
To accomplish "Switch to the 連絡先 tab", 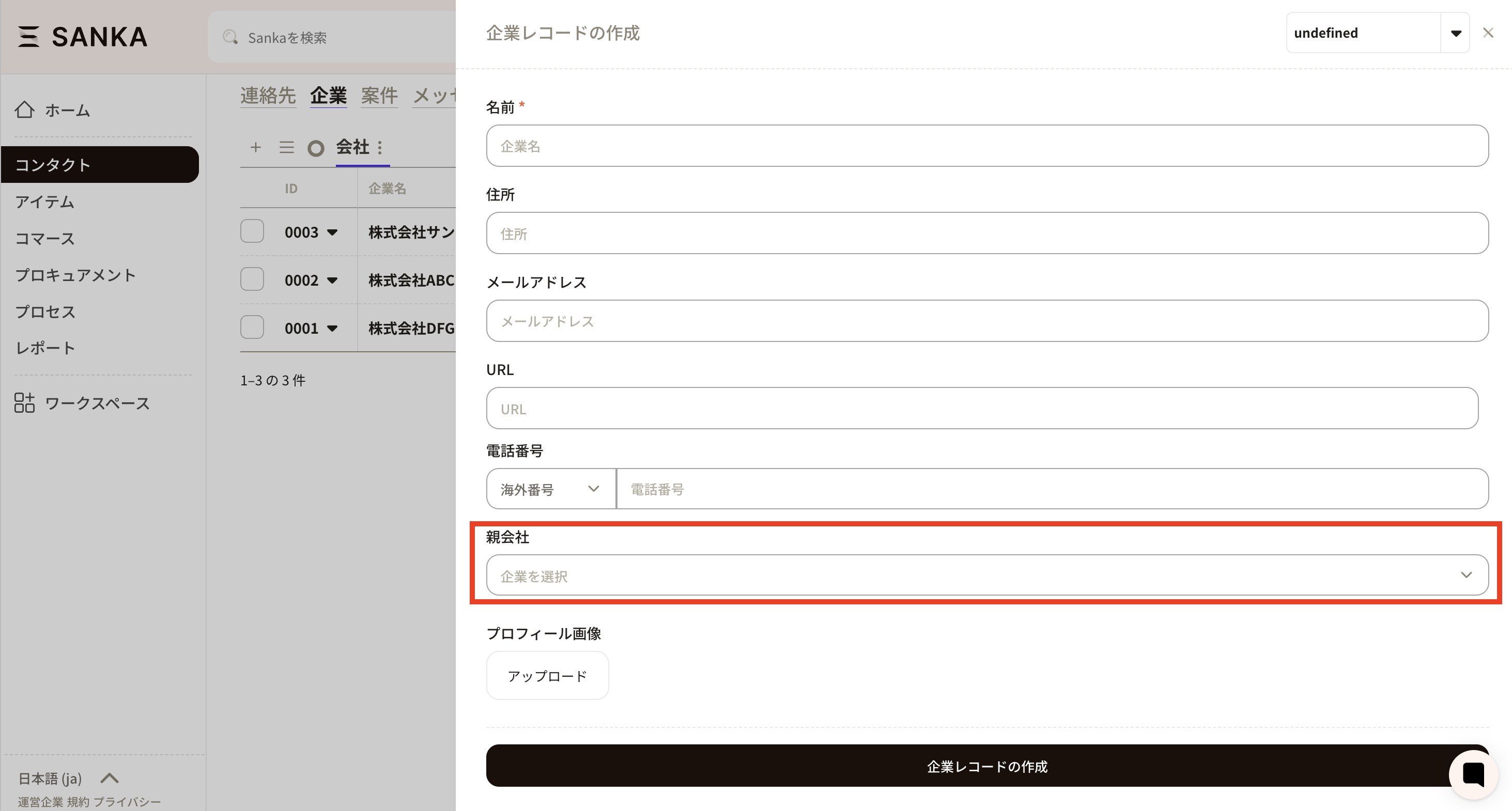I will [x=268, y=95].
